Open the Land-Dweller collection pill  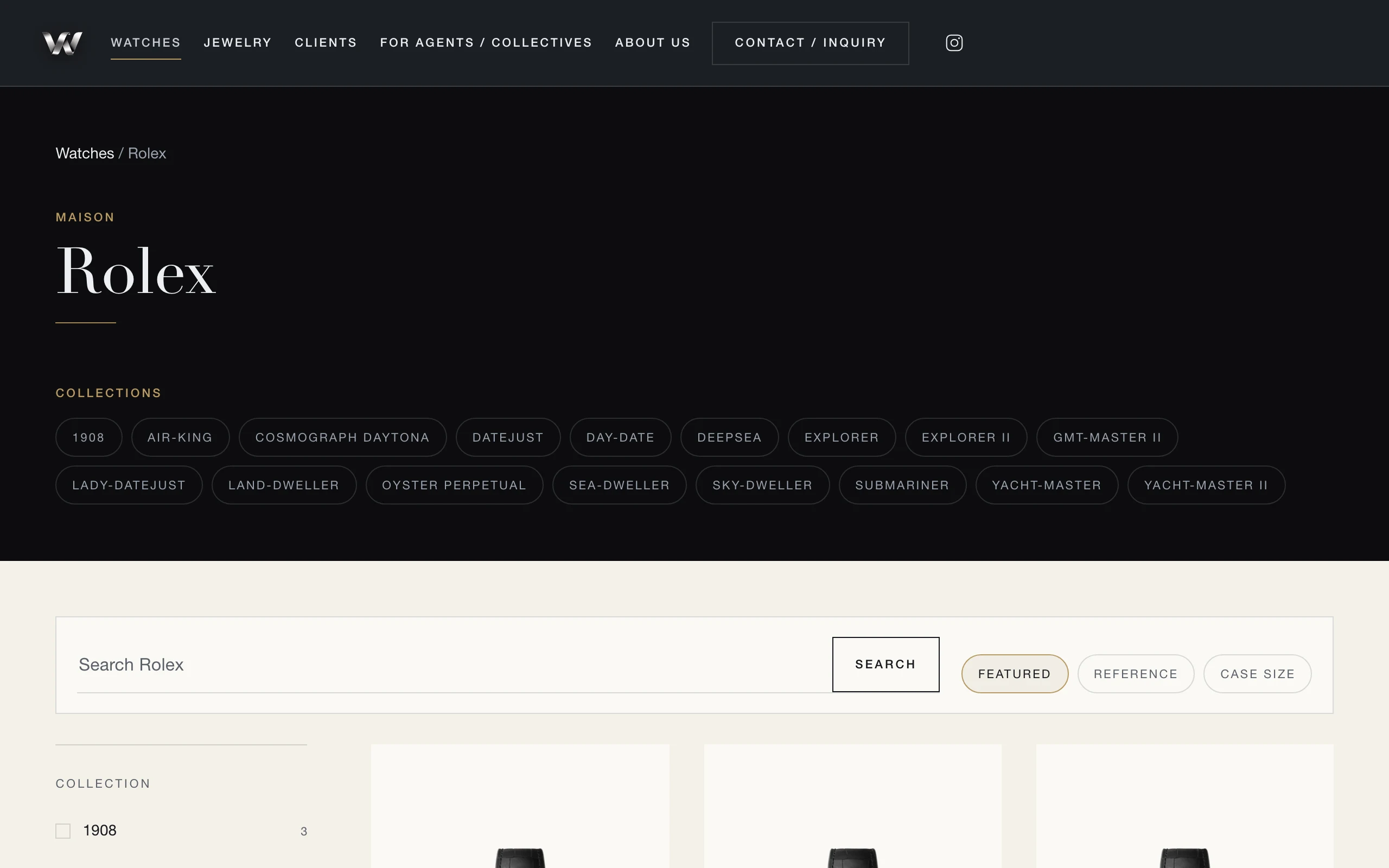(284, 485)
